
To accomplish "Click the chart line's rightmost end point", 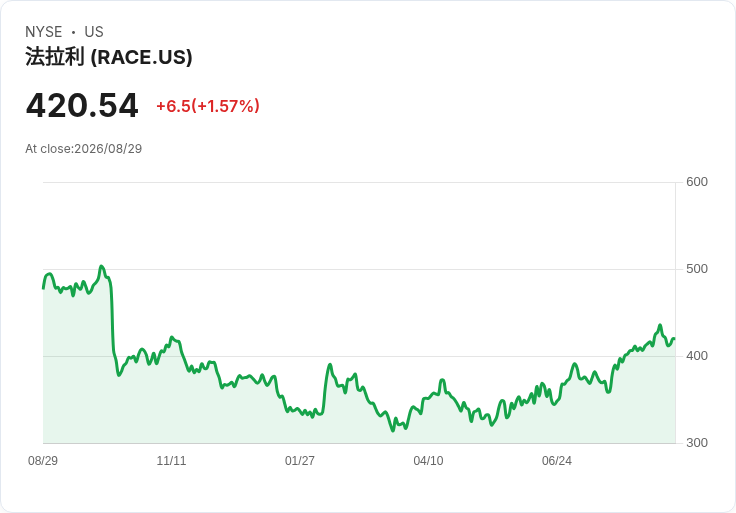I will pos(675,339).
